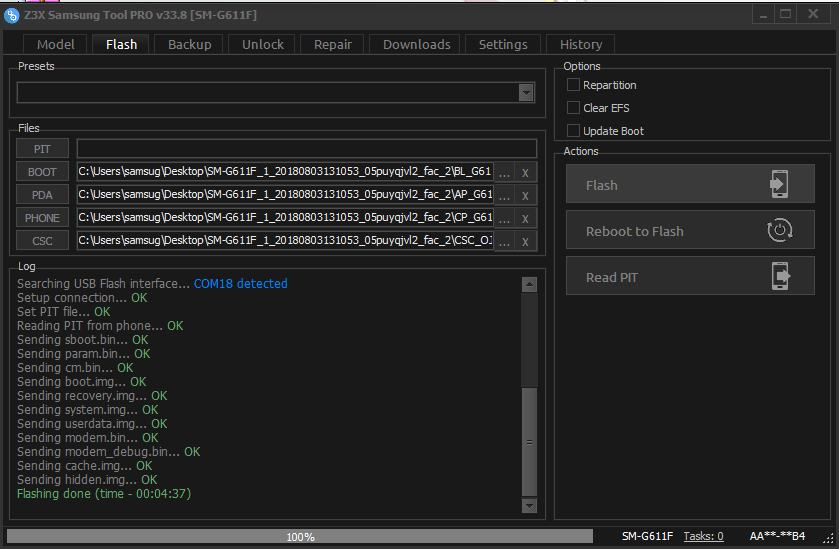Click 'Sending hidden.img... OK' log line
The width and height of the screenshot is (839, 549).
(x=87, y=480)
